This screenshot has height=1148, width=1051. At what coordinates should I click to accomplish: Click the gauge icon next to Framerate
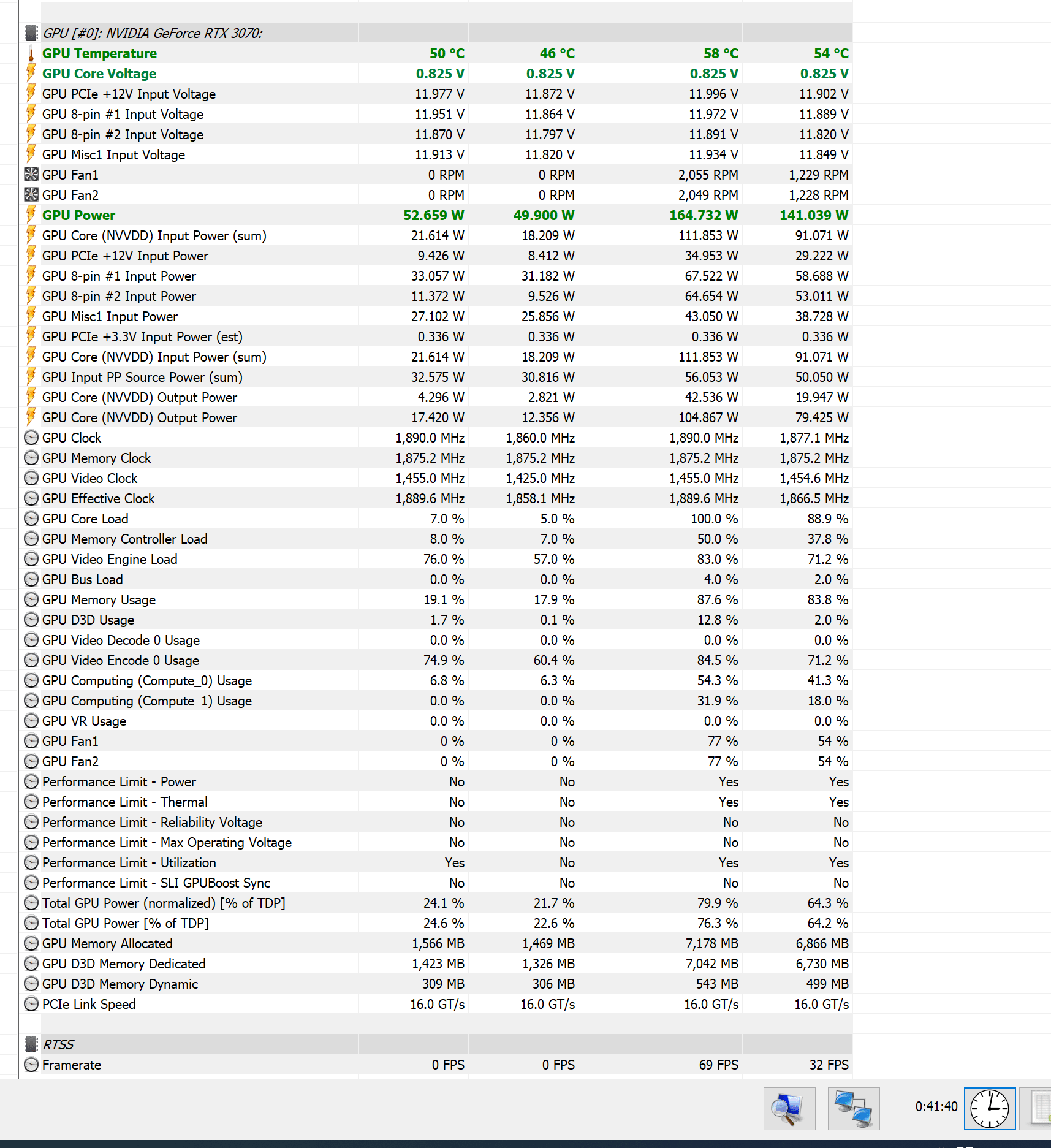[x=31, y=1065]
